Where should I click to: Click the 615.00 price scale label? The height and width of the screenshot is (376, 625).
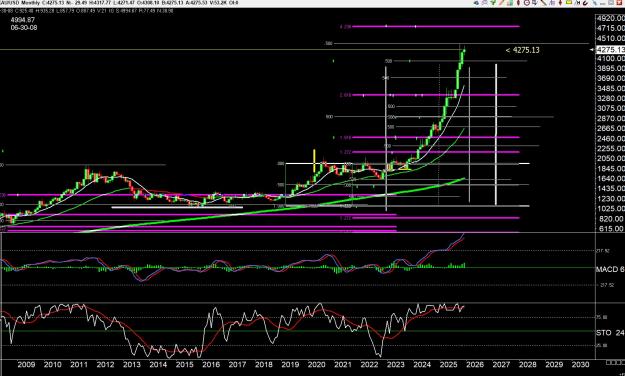click(x=612, y=228)
